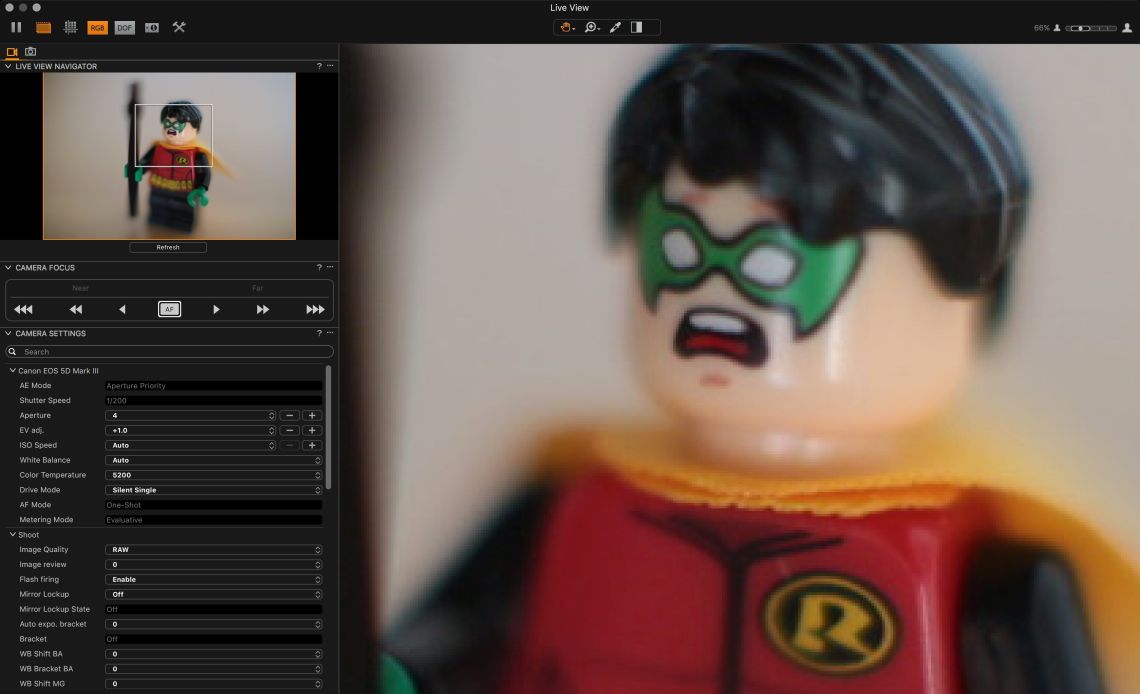The width and height of the screenshot is (1140, 694).
Task: Toggle the RGB preview button
Action: [97, 27]
